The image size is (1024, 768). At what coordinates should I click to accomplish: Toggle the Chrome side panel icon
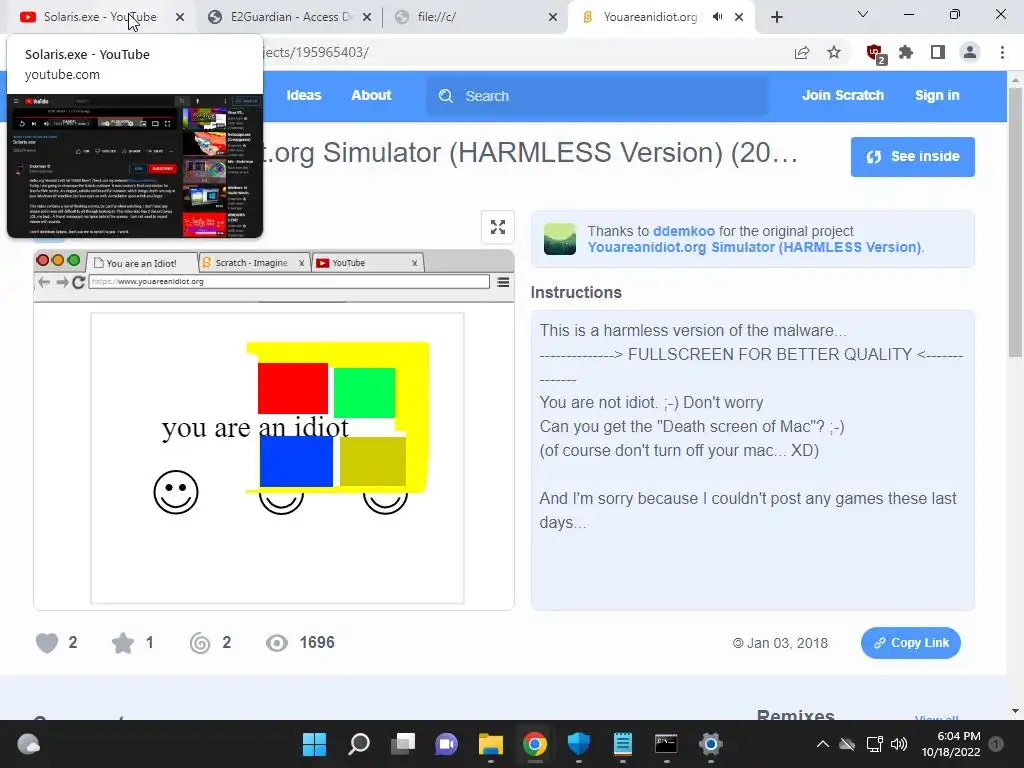pyautogui.click(x=938, y=52)
